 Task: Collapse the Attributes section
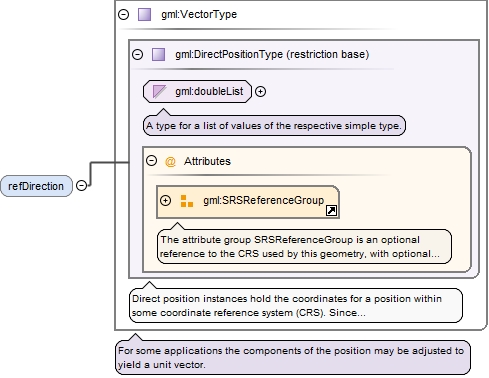pos(151,161)
